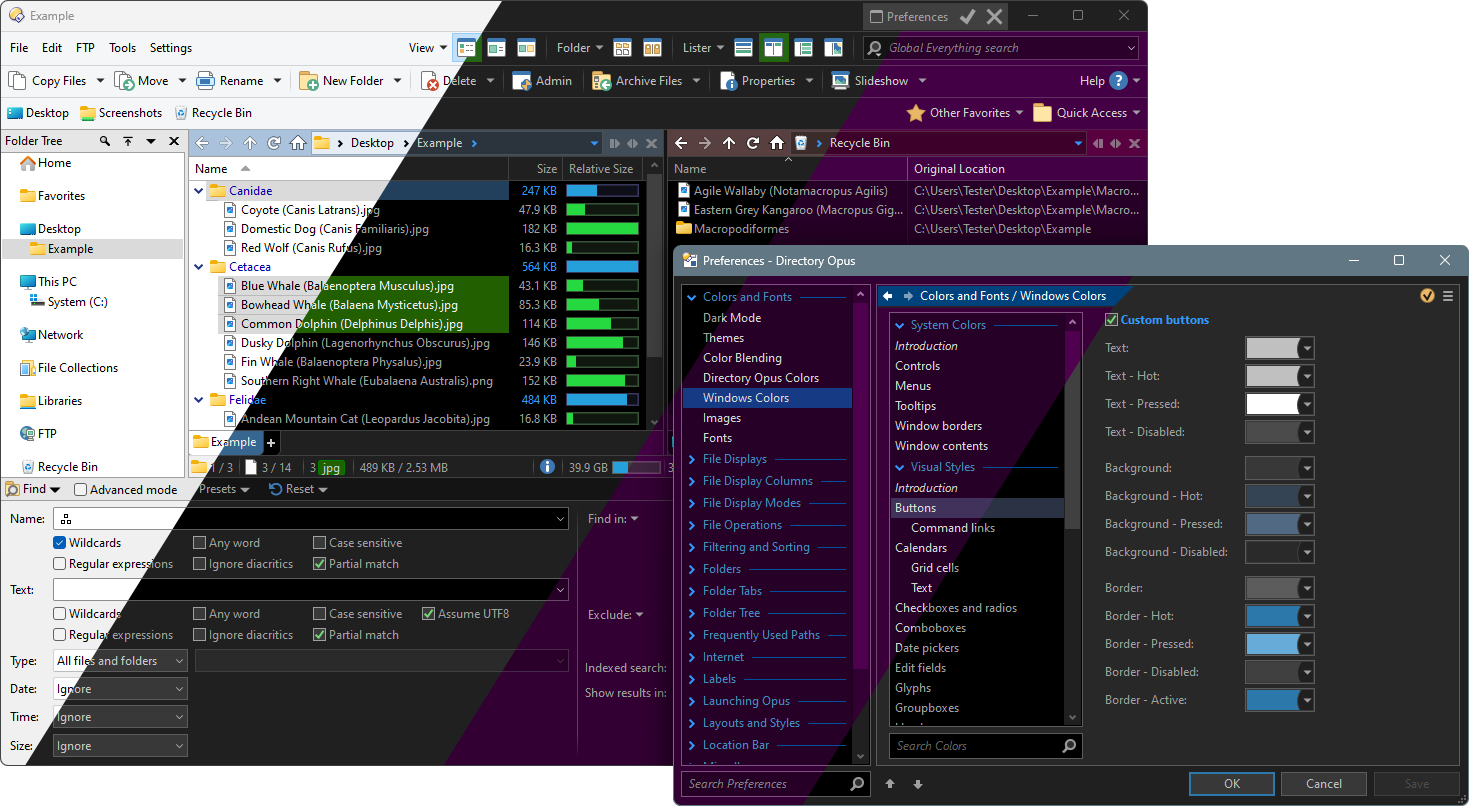Go up to parent folder in left pane
This screenshot has height=806, width=1469.
pos(250,143)
